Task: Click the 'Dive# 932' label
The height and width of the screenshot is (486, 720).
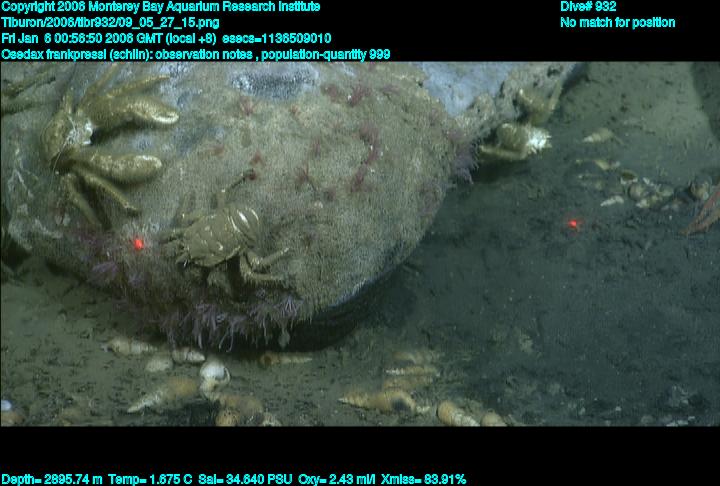Action: click(x=588, y=7)
